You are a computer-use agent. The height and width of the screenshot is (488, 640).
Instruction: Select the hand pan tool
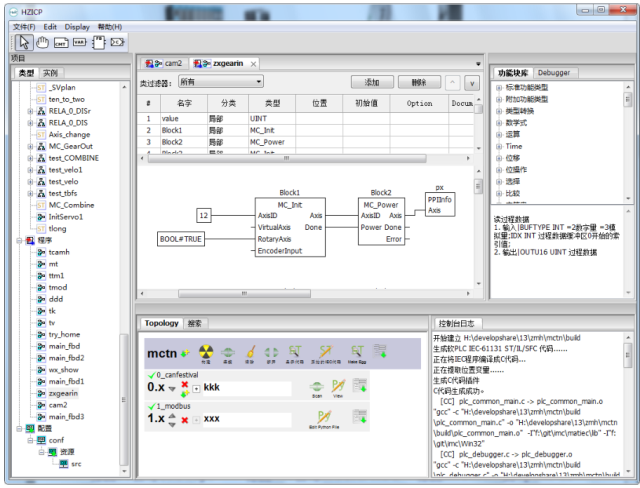(x=42, y=42)
